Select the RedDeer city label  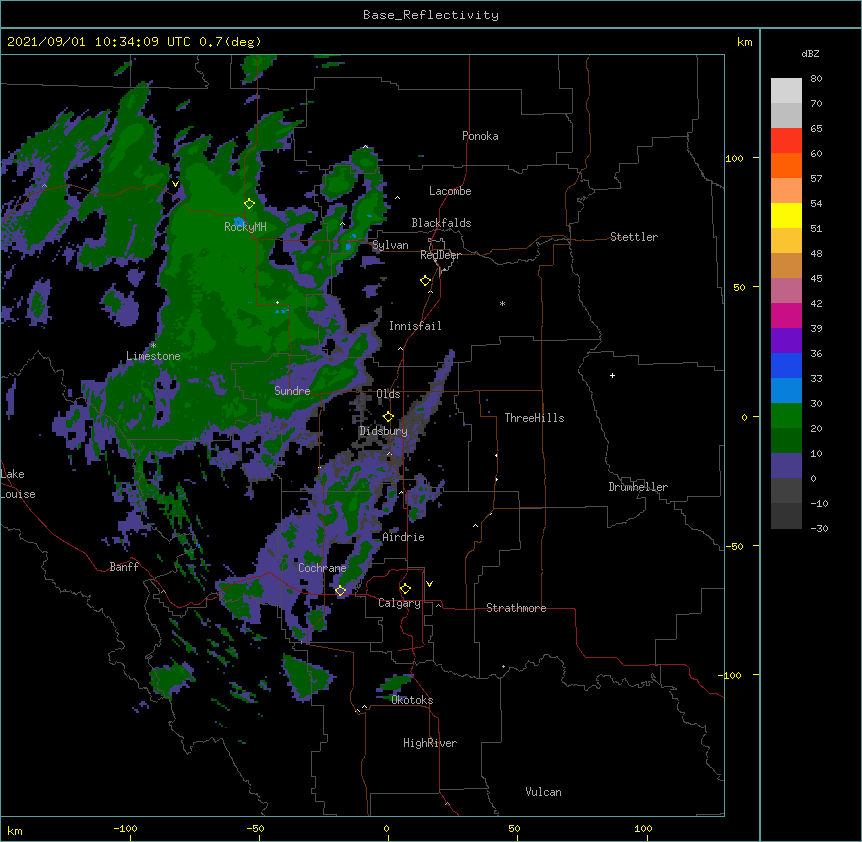(440, 255)
